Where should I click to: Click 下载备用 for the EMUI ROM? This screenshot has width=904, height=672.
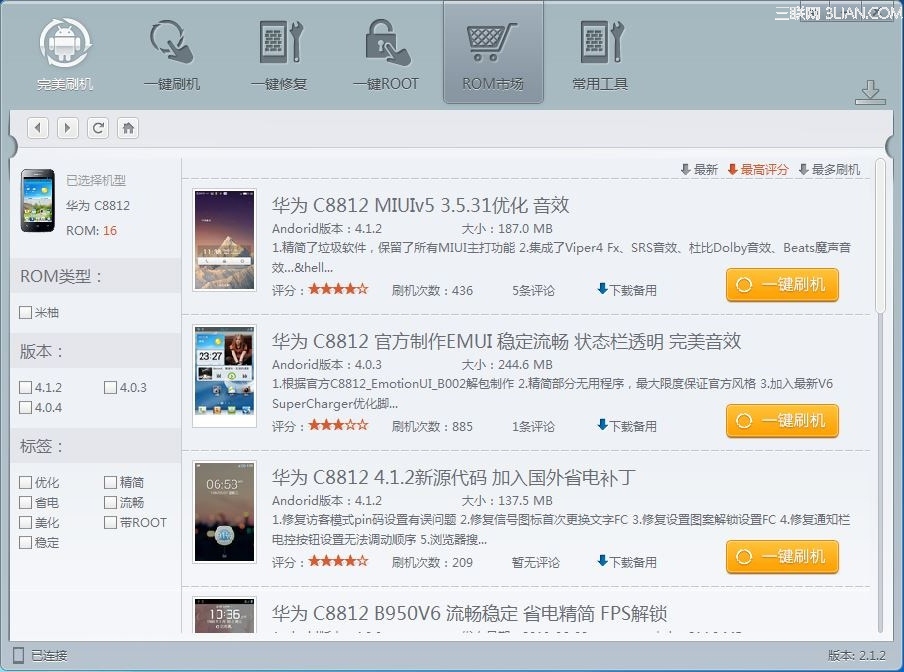[627, 426]
